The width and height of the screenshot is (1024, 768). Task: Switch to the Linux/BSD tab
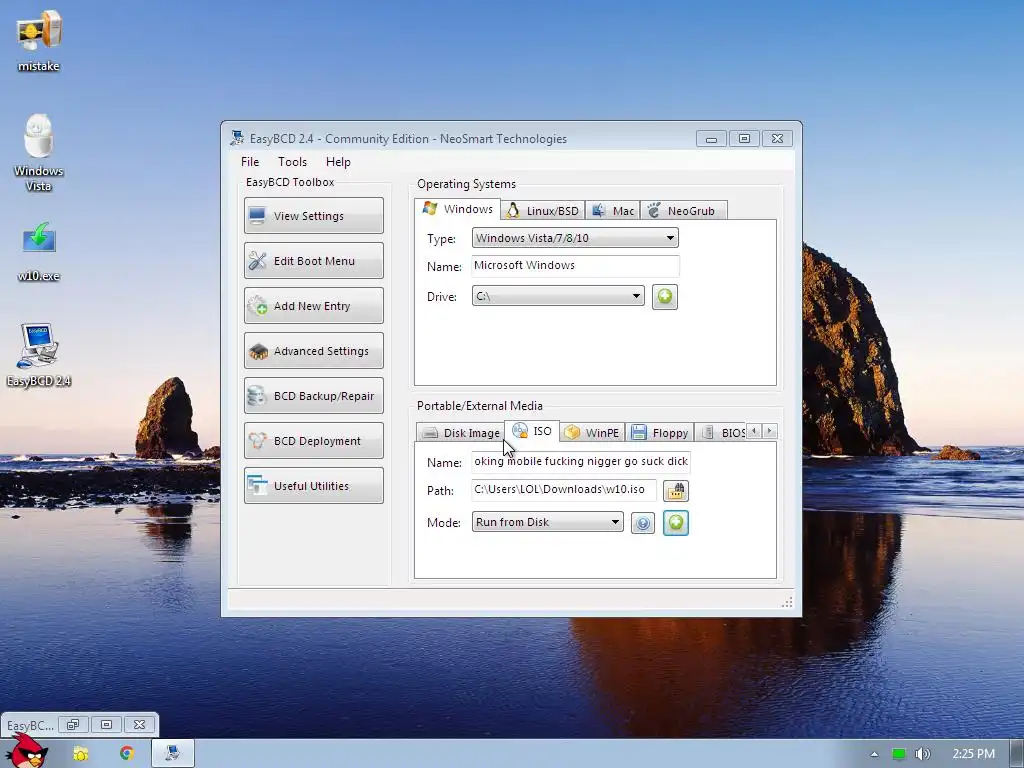coord(543,210)
